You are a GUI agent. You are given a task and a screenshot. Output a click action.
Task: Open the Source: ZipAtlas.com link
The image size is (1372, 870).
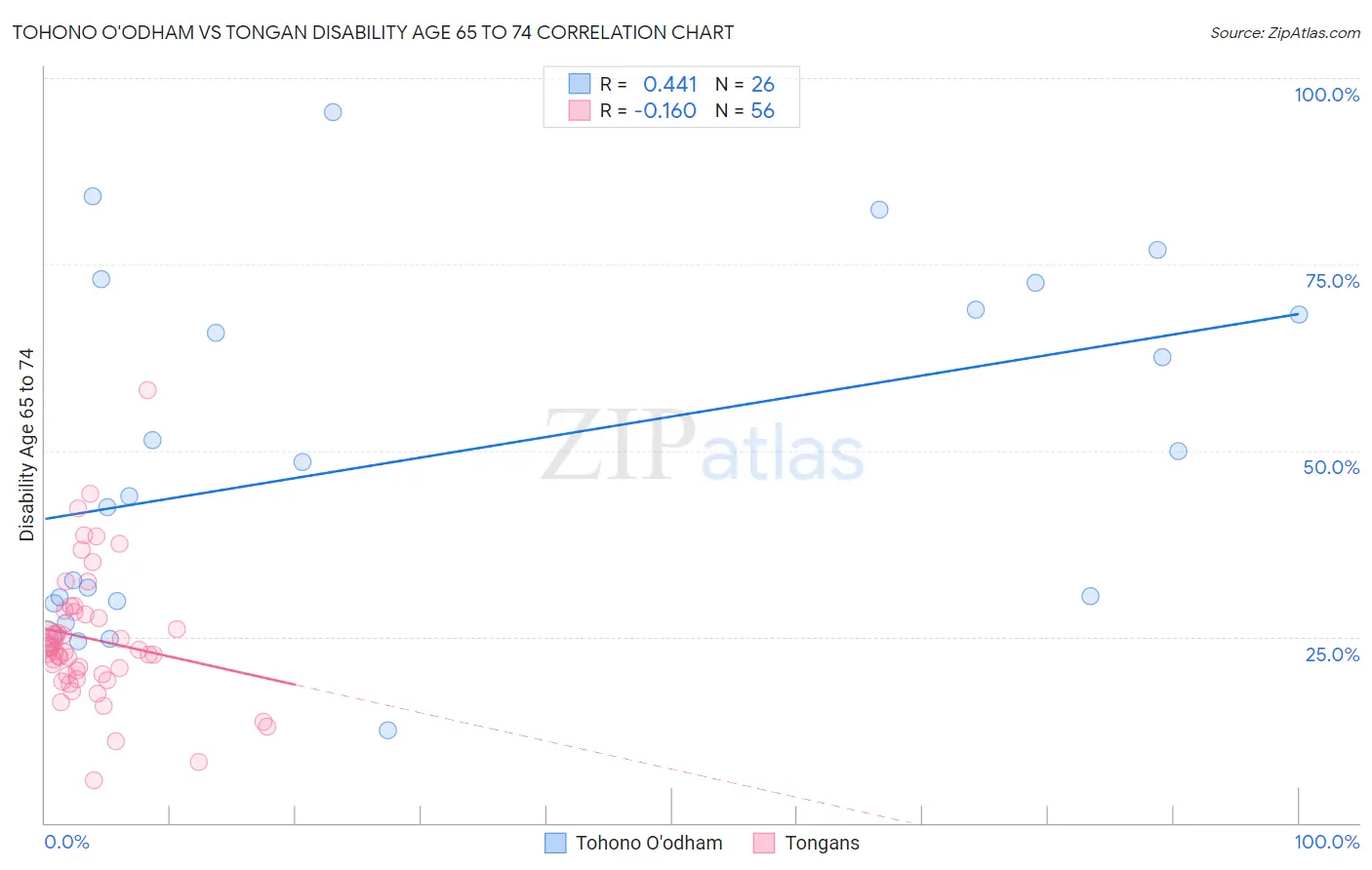1284,32
